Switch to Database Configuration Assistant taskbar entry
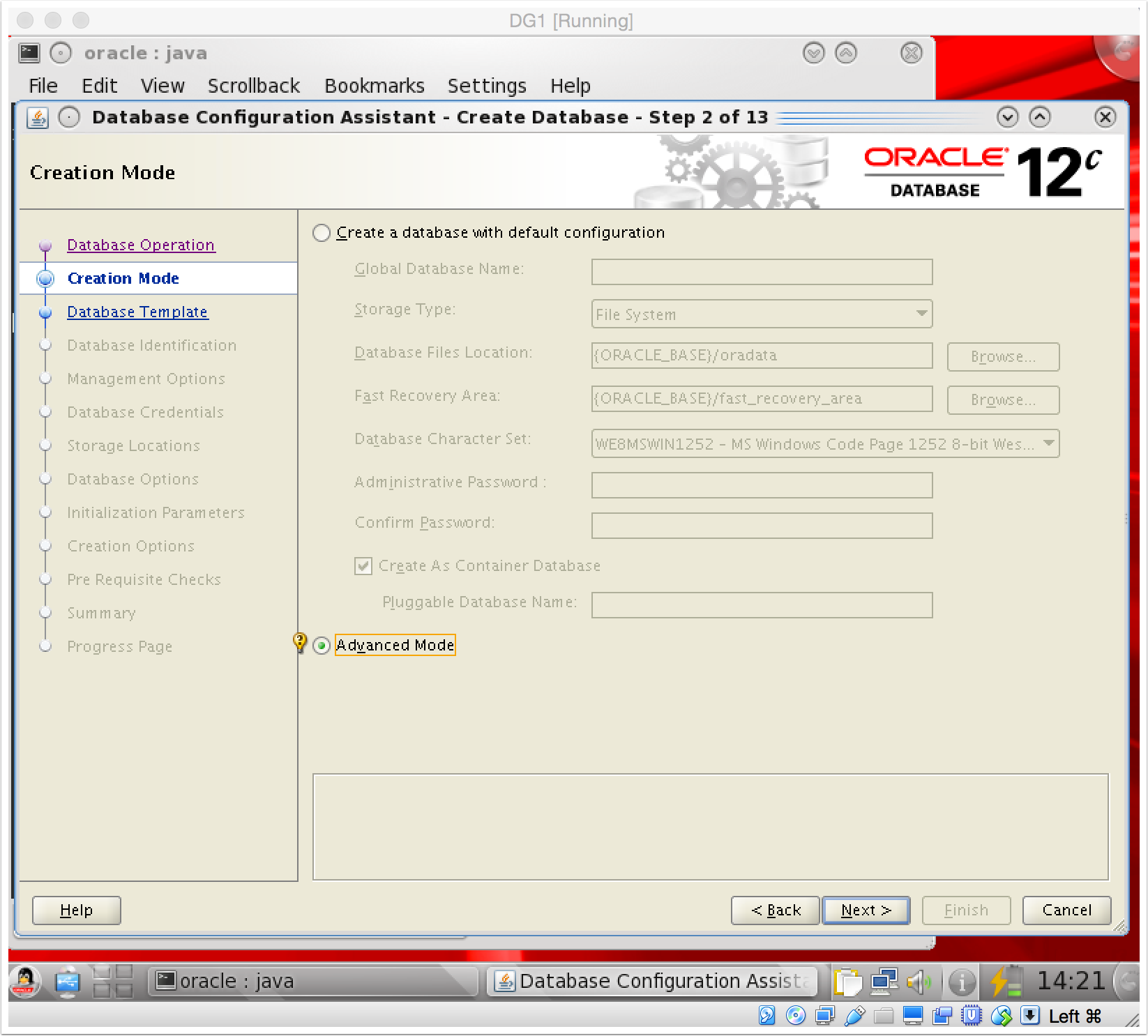Image resolution: width=1148 pixels, height=1036 pixels. (x=654, y=982)
